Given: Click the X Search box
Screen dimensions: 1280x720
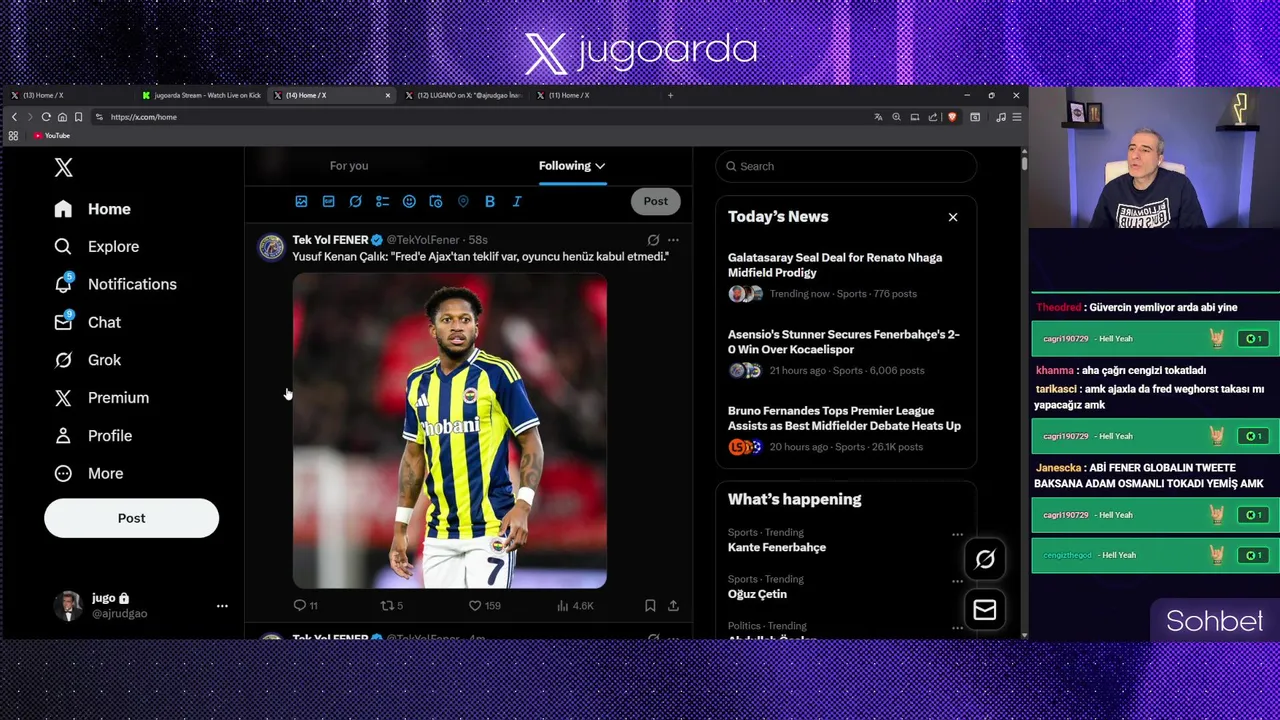Looking at the screenshot, I should pyautogui.click(x=846, y=166).
